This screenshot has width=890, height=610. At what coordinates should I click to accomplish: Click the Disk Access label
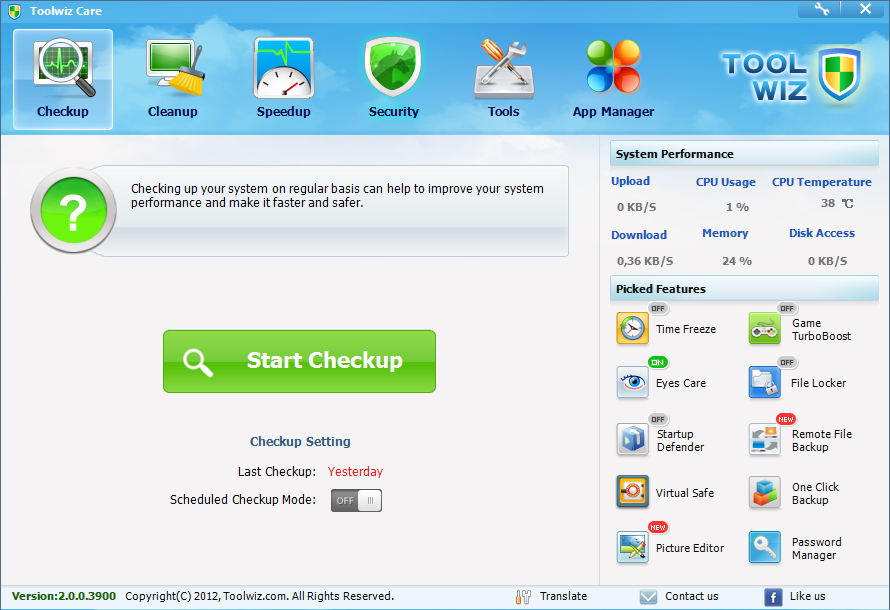(x=821, y=233)
